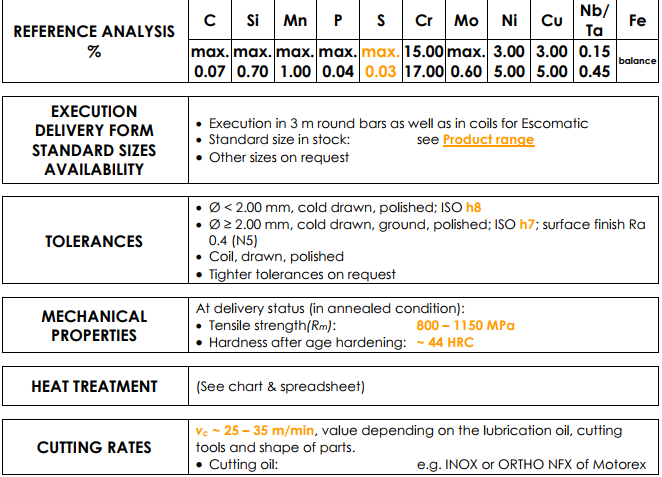Select the Nb/Ta column header
662x477 pixels.
(x=594, y=20)
